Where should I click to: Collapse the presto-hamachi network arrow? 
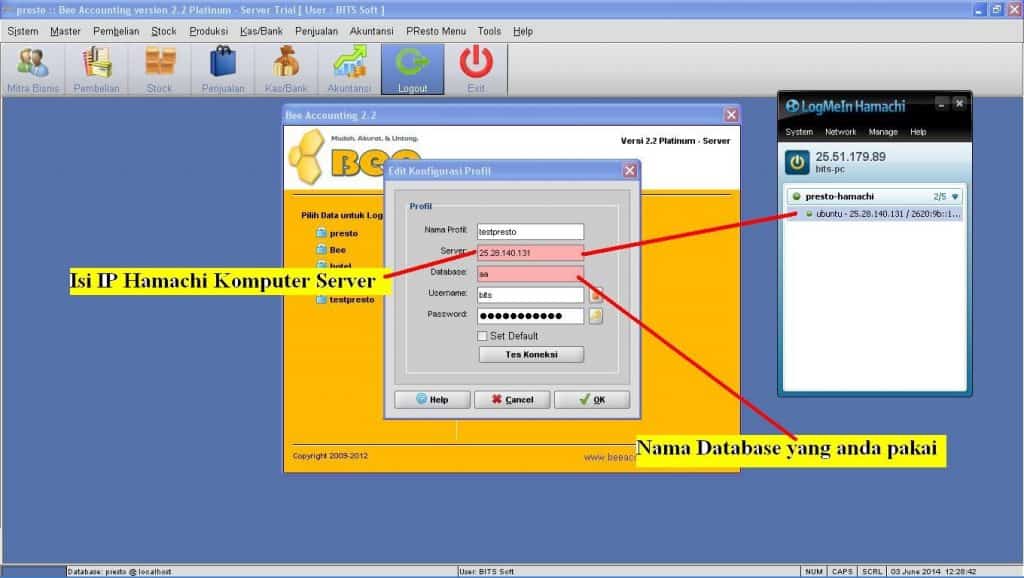(955, 197)
